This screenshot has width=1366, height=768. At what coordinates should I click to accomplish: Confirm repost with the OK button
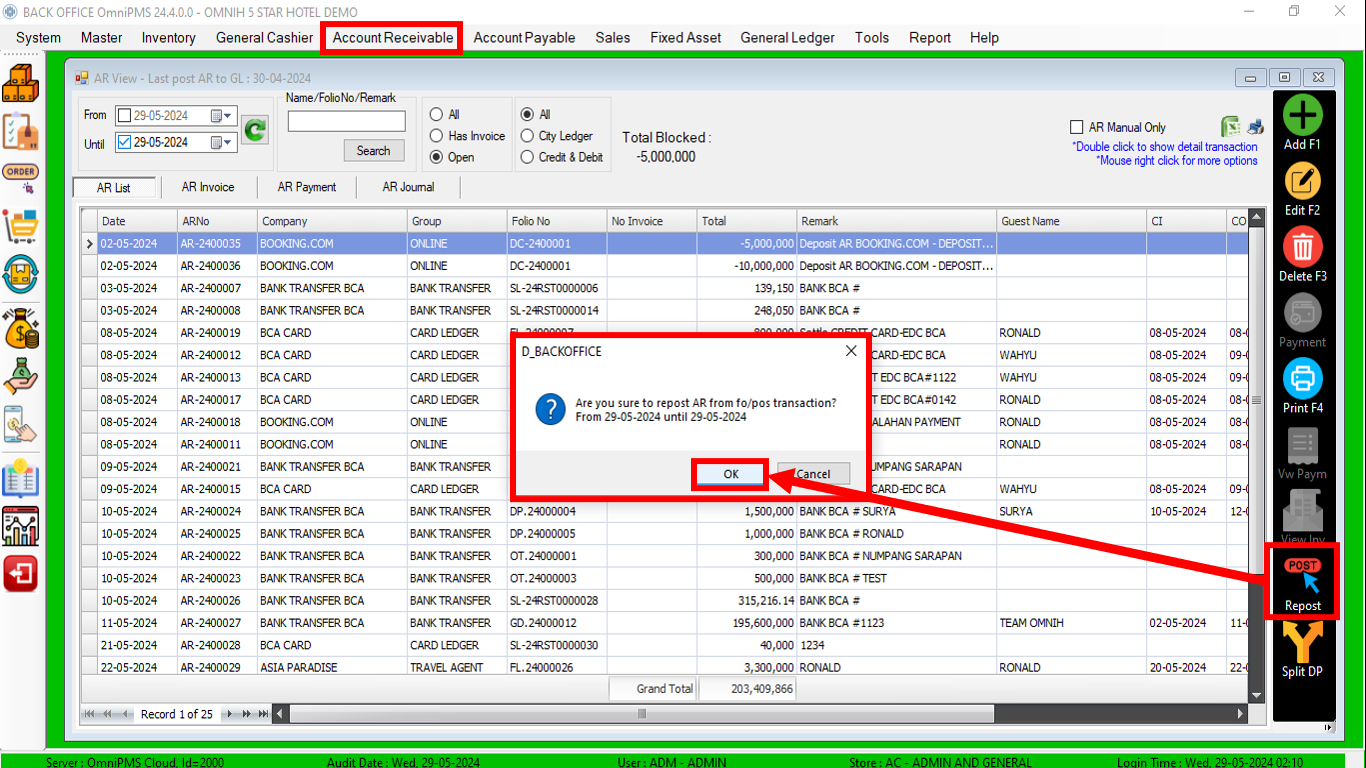731,474
